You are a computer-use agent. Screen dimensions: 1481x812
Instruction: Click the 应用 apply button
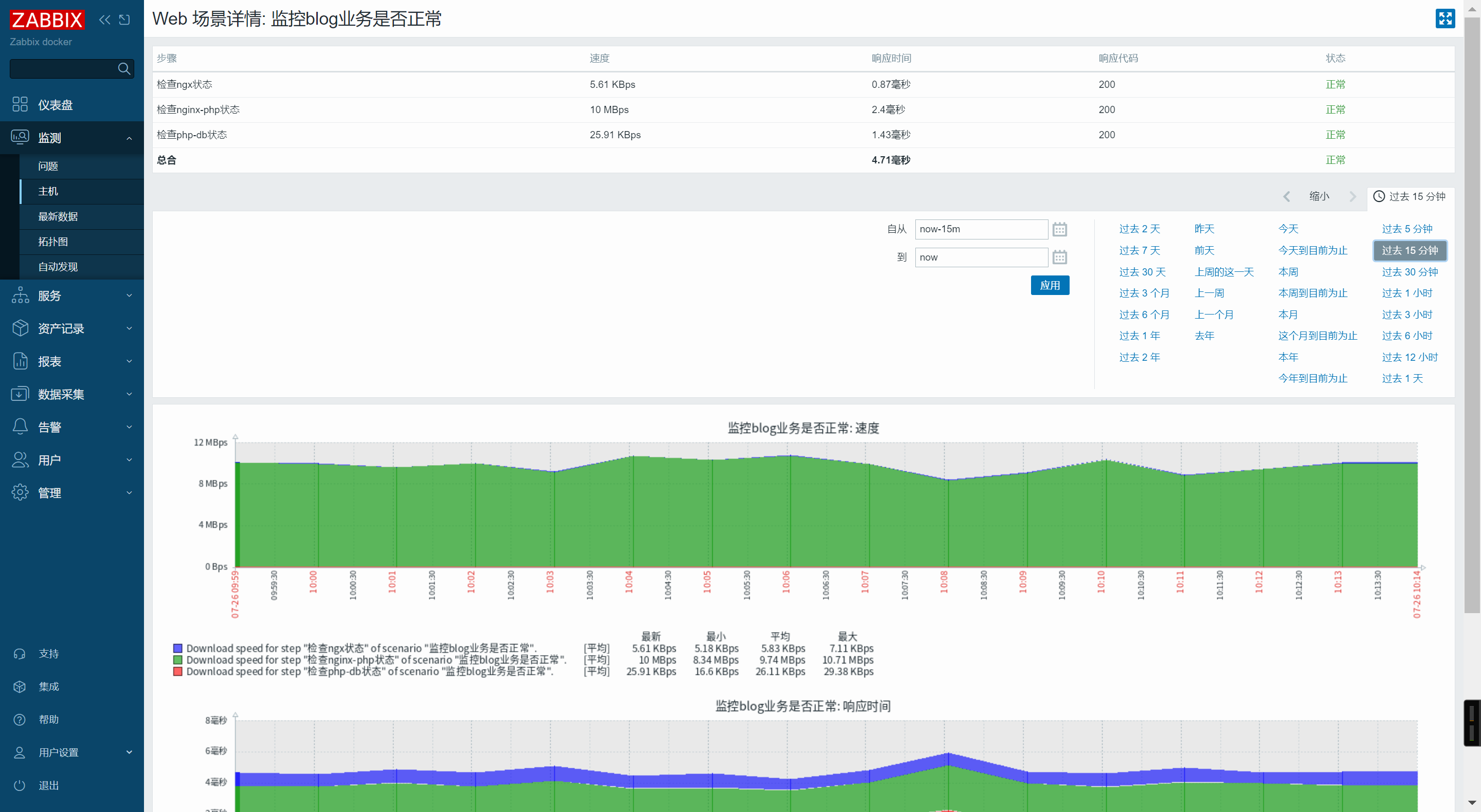pyautogui.click(x=1050, y=286)
